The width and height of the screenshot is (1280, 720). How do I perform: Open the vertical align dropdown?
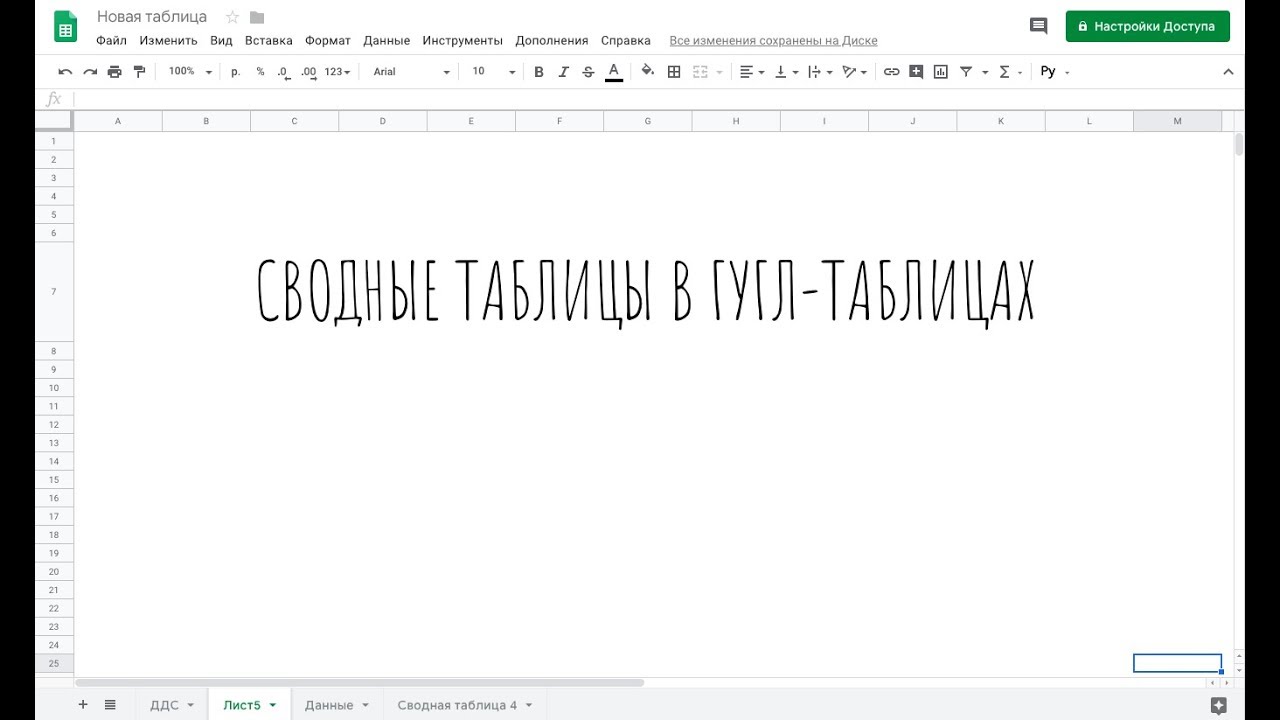click(x=787, y=72)
